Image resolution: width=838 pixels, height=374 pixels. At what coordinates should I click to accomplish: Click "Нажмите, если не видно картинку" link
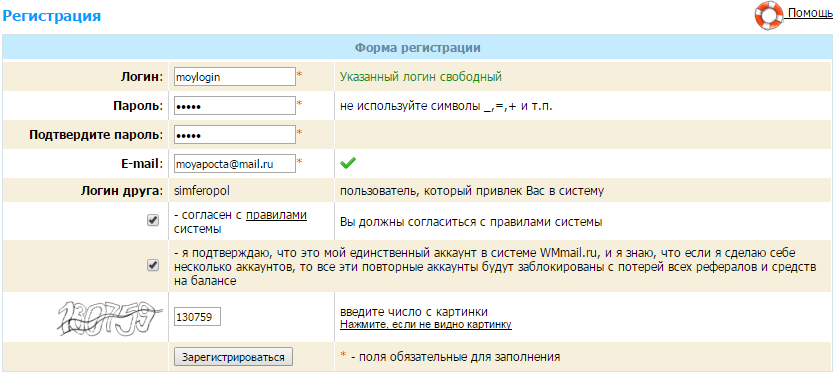[x=426, y=324]
